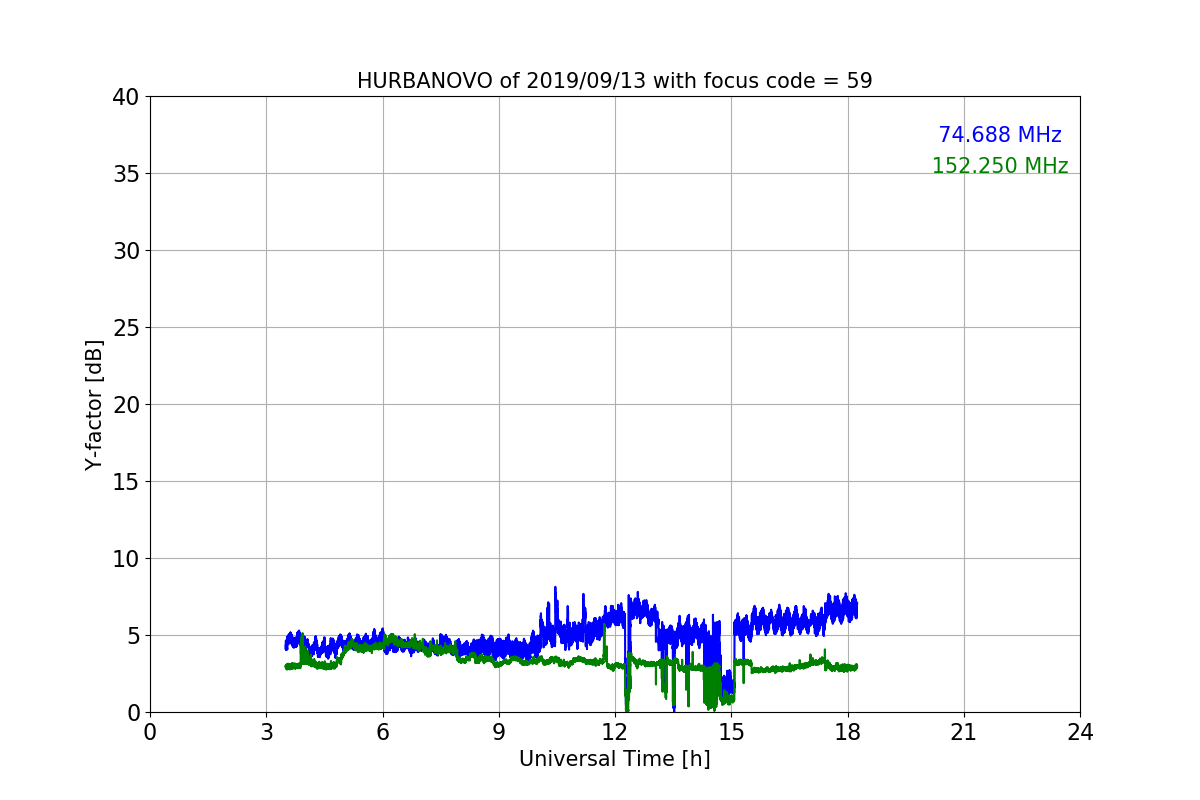Click x-axis tick value 21
The image size is (1200, 800).
coord(964,732)
